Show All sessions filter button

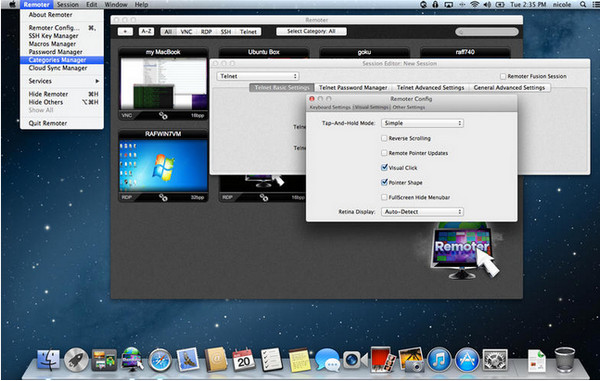click(x=168, y=32)
